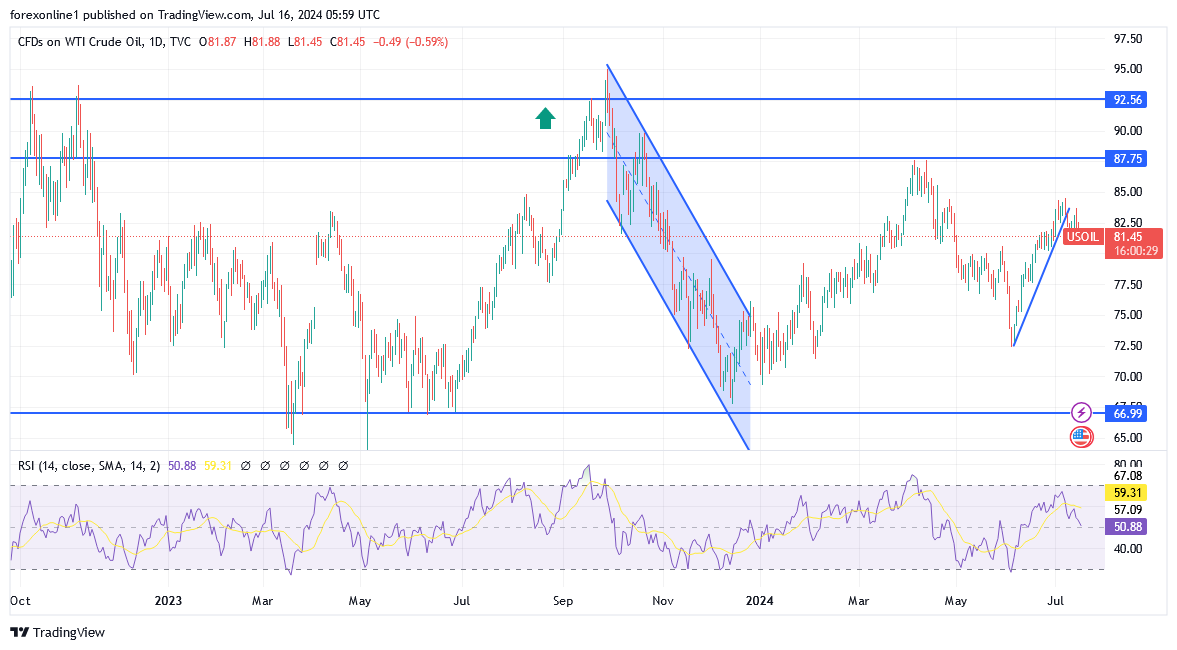Select the 66.99 price level label

[x=1127, y=413]
